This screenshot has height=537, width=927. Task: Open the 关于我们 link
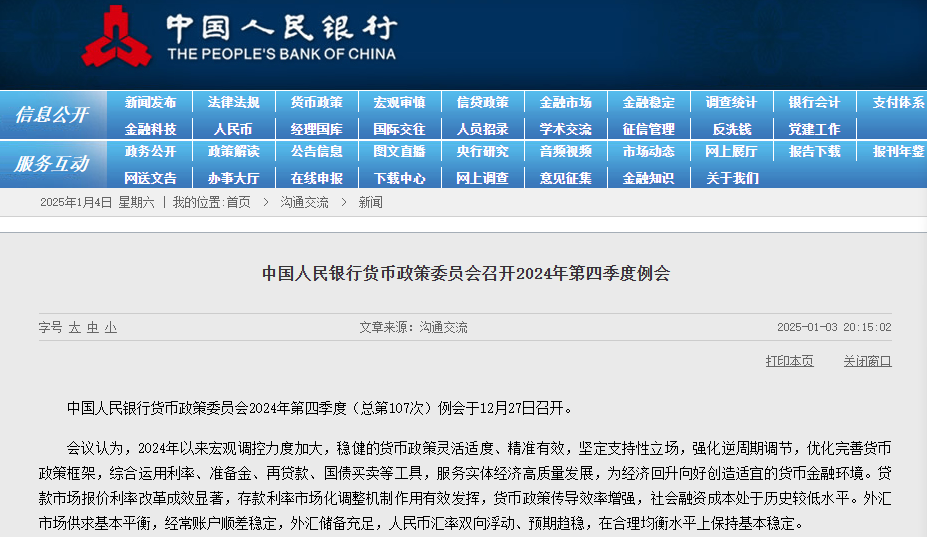tap(732, 178)
